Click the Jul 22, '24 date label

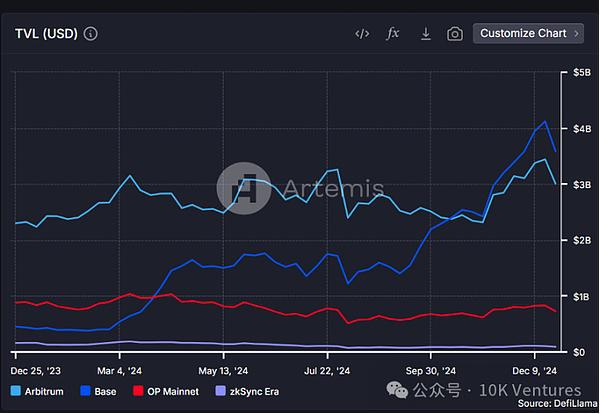[x=327, y=371]
